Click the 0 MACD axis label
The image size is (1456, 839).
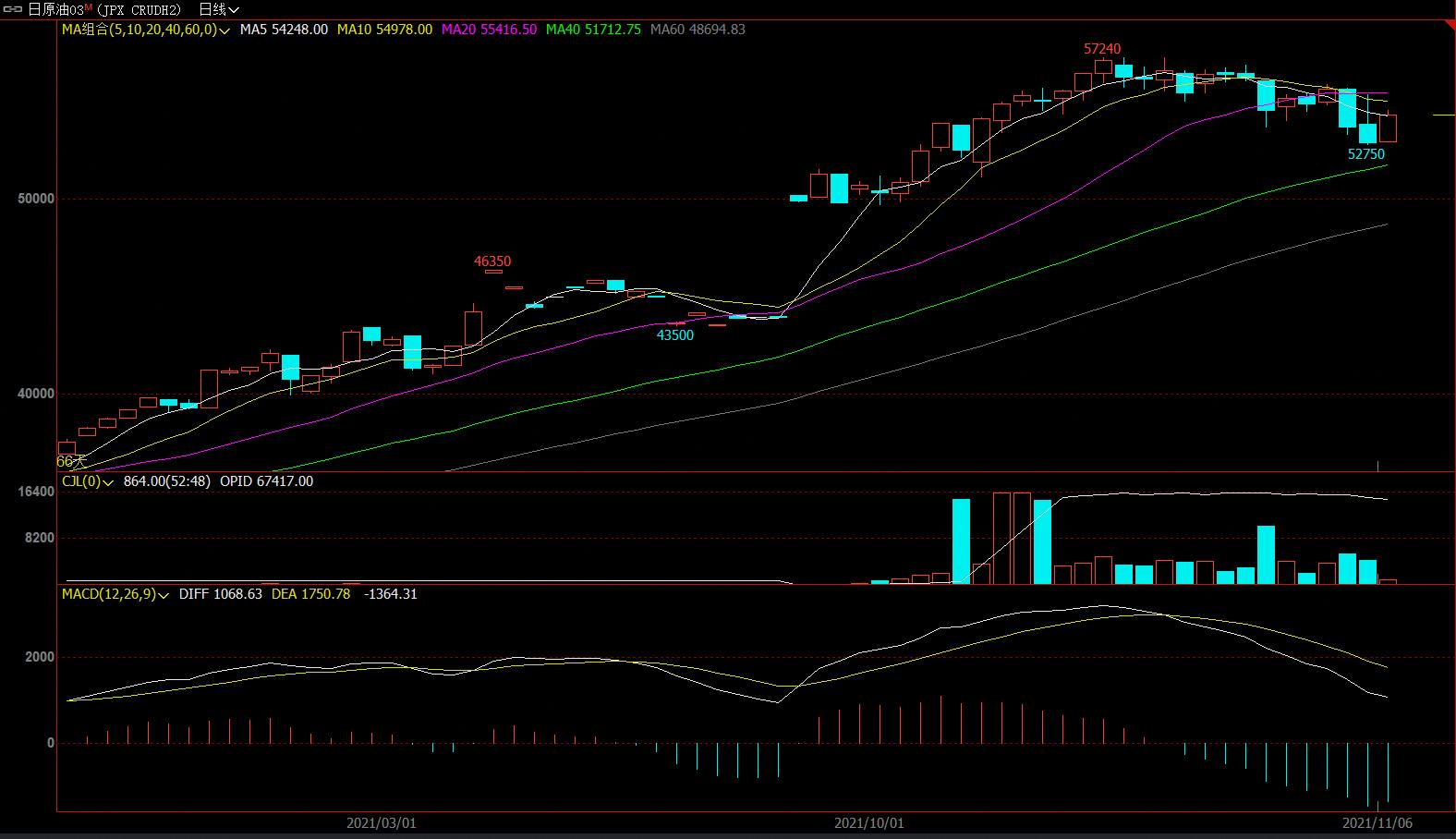pyautogui.click(x=51, y=743)
